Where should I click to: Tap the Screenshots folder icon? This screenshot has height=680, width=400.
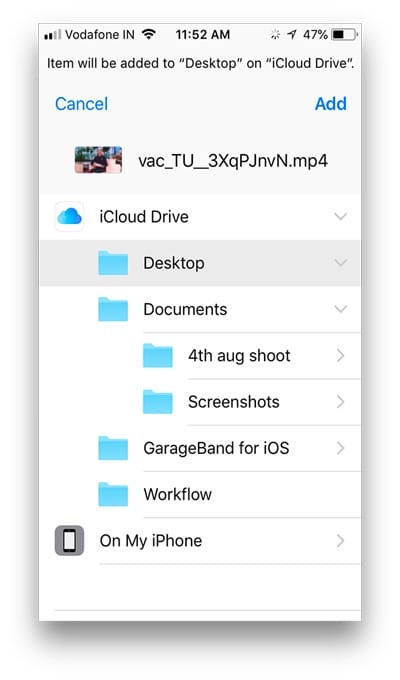point(158,402)
